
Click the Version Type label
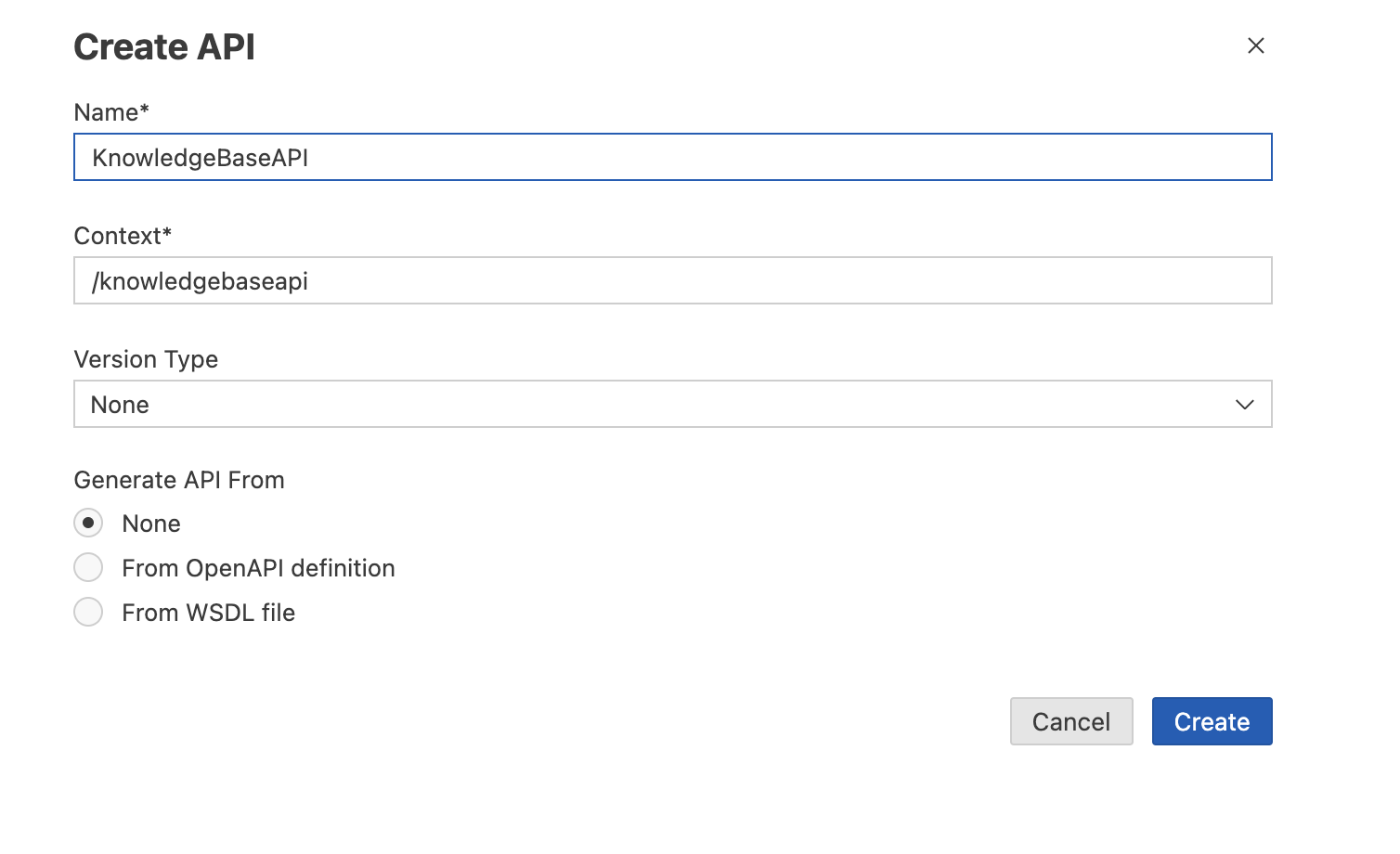tap(146, 359)
